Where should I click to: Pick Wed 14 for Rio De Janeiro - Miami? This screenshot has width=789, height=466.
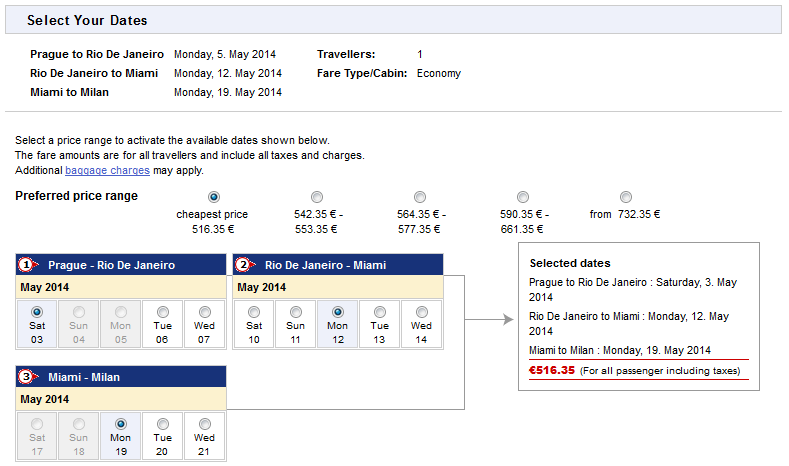(422, 312)
